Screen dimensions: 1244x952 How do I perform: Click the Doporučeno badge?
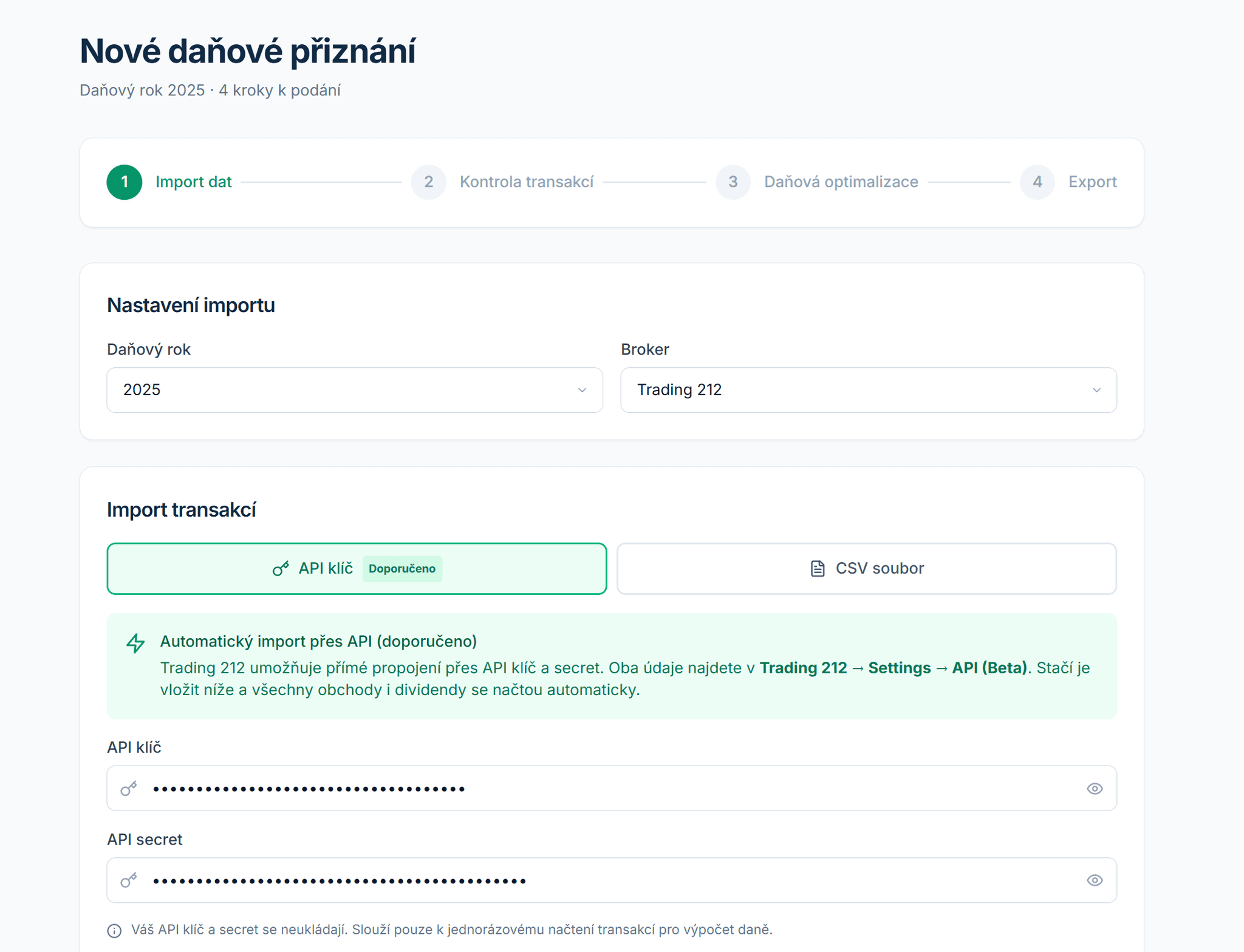pyautogui.click(x=402, y=569)
